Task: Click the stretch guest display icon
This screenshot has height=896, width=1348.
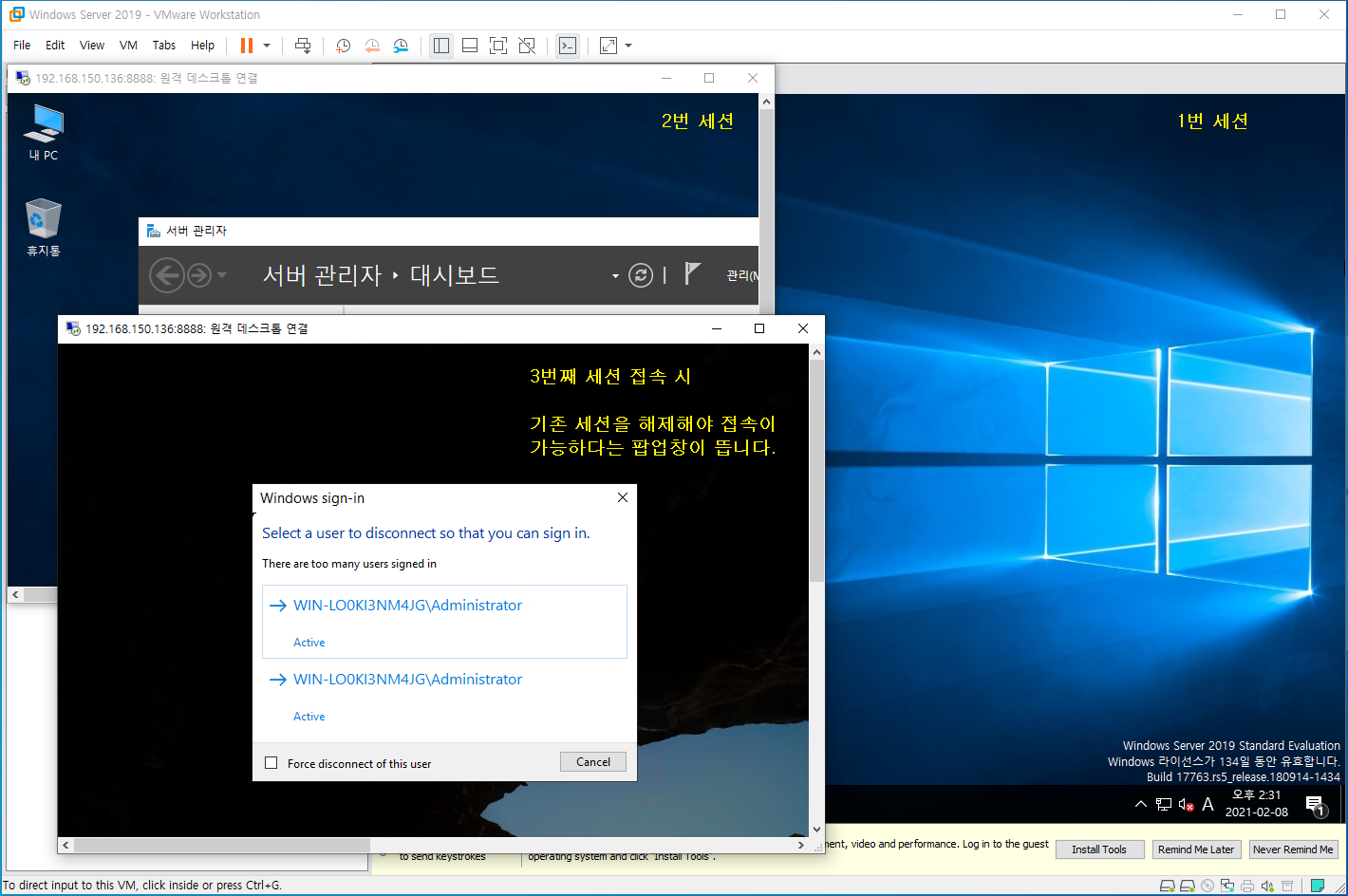Action: click(x=608, y=45)
